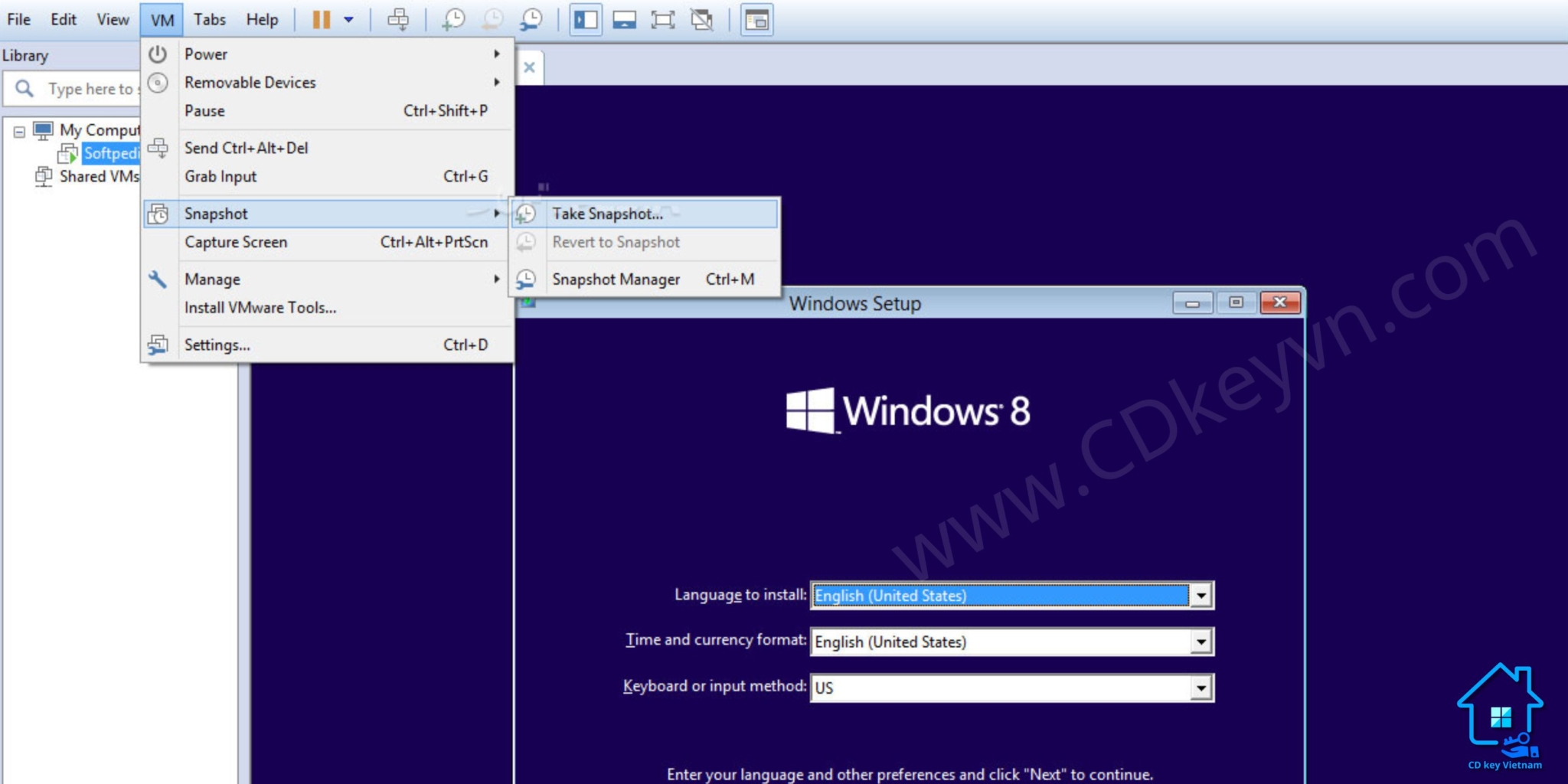Send Ctrl+Alt+Del using the toolbar icon

pos(400,19)
